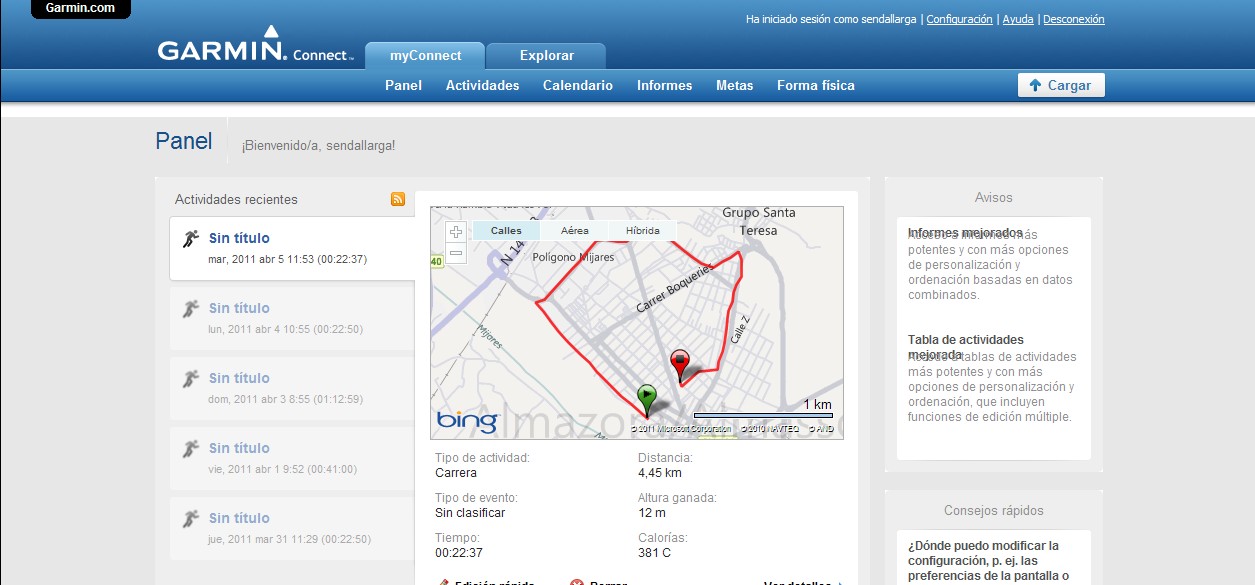Open the Ayuda link
Screen dimensions: 1255x585
[1018, 19]
